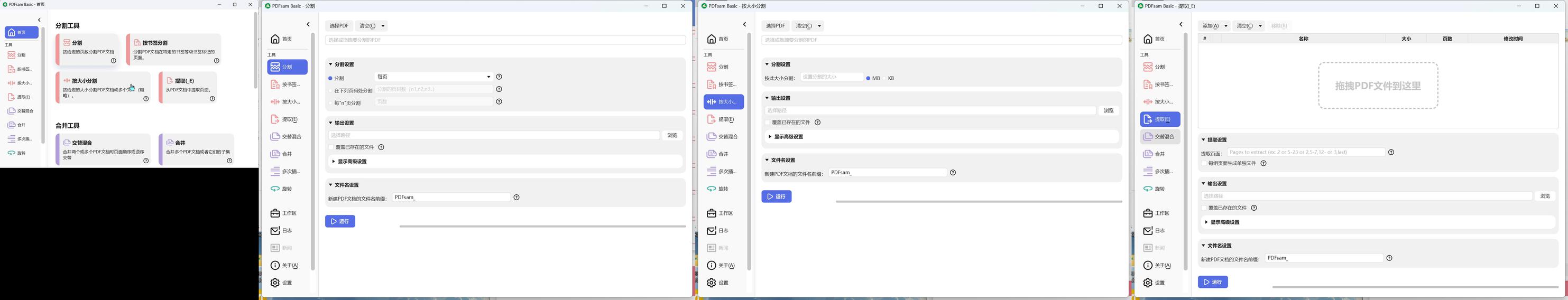Sort by 修改时间 column in Extract window
Image resolution: width=1568 pixels, height=300 pixels.
(x=1512, y=39)
